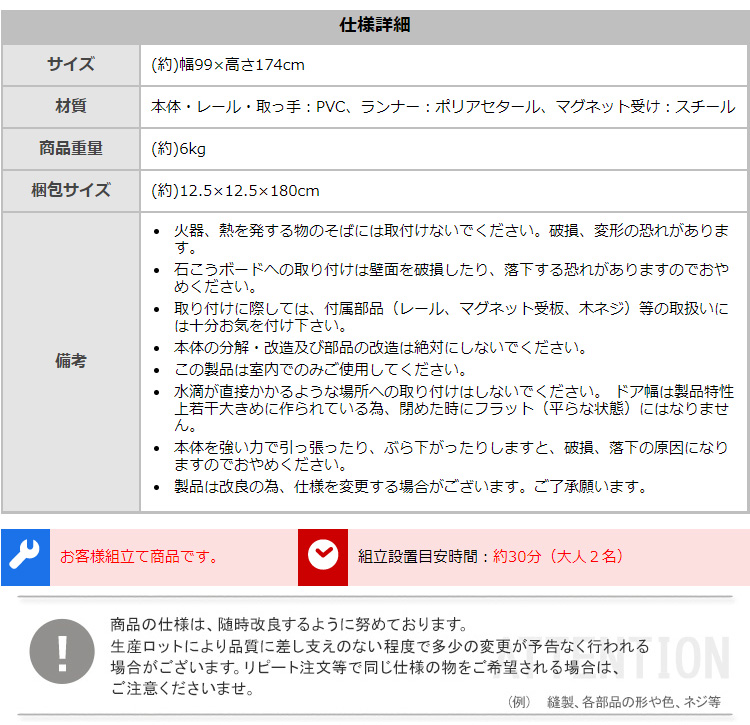Click the size value 幅99×高さ174cm
This screenshot has width=750, height=725.
tap(227, 65)
